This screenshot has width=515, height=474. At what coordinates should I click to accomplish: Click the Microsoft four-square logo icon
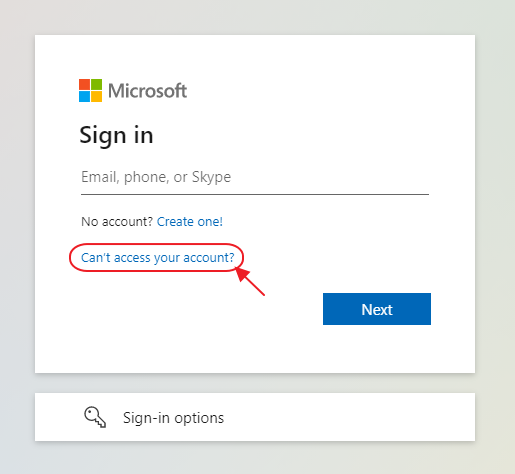coord(90,90)
